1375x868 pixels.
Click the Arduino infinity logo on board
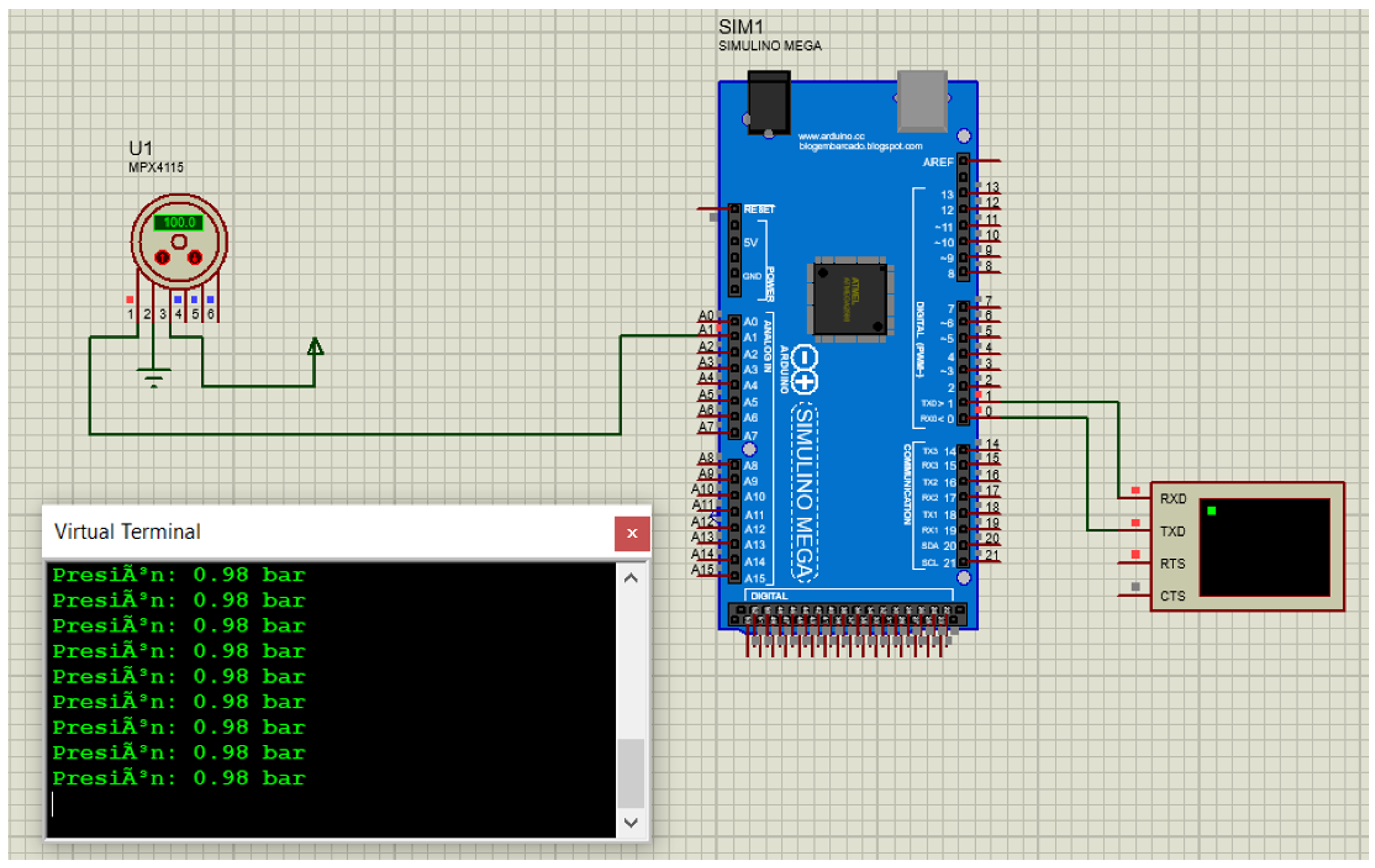coord(805,370)
